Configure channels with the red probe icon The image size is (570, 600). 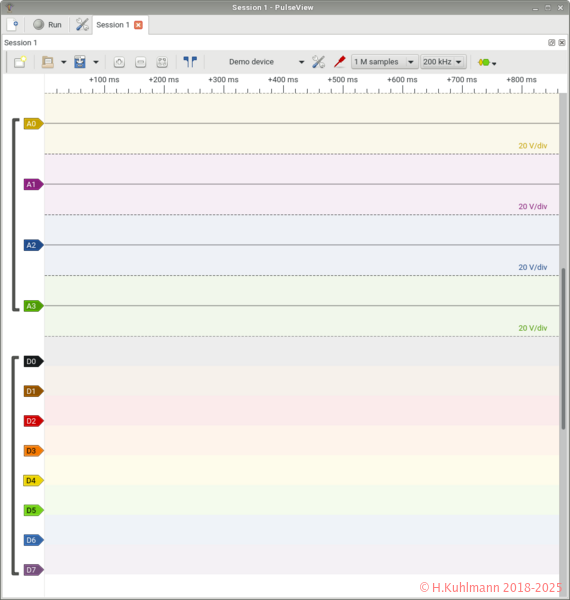[x=339, y=62]
